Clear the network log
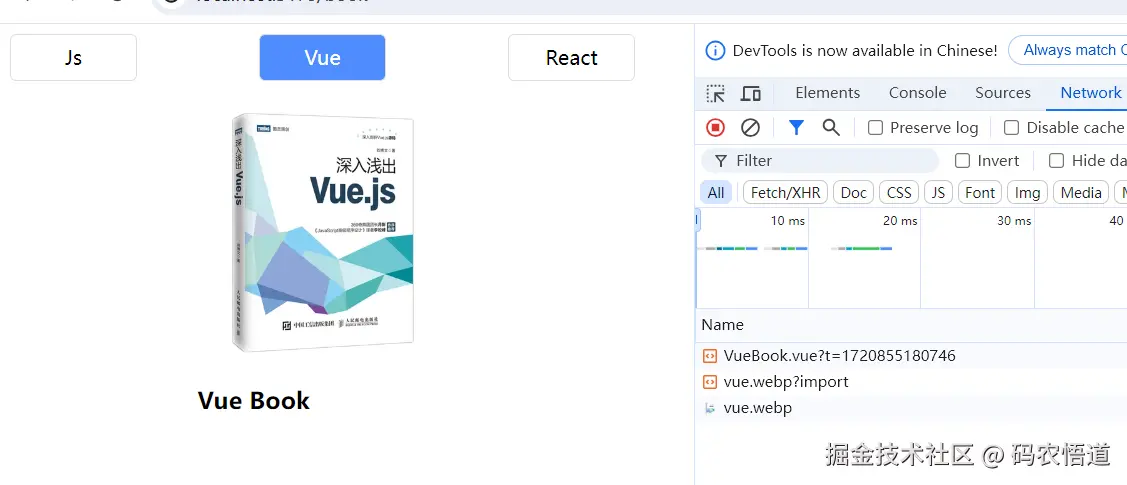Screen dimensions: 1127x485 750,128
